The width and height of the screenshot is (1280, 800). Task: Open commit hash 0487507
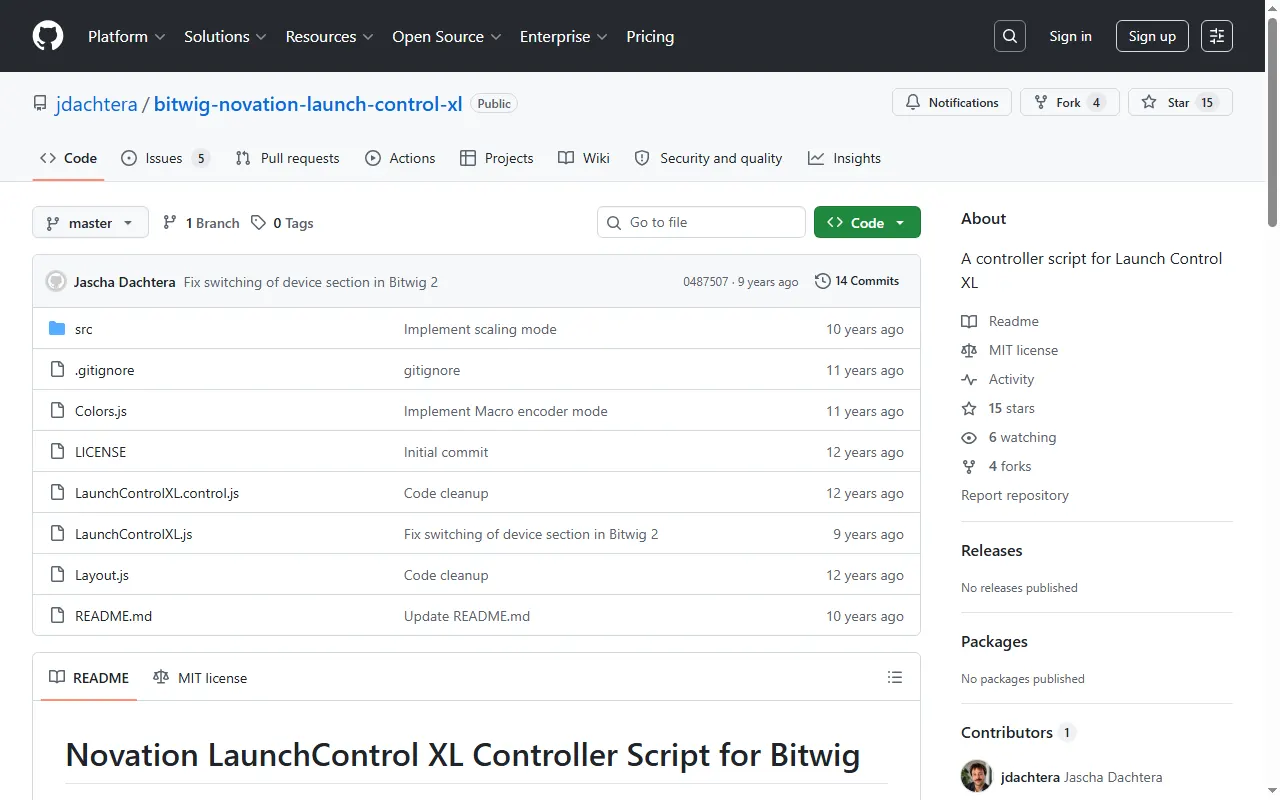[x=706, y=282]
